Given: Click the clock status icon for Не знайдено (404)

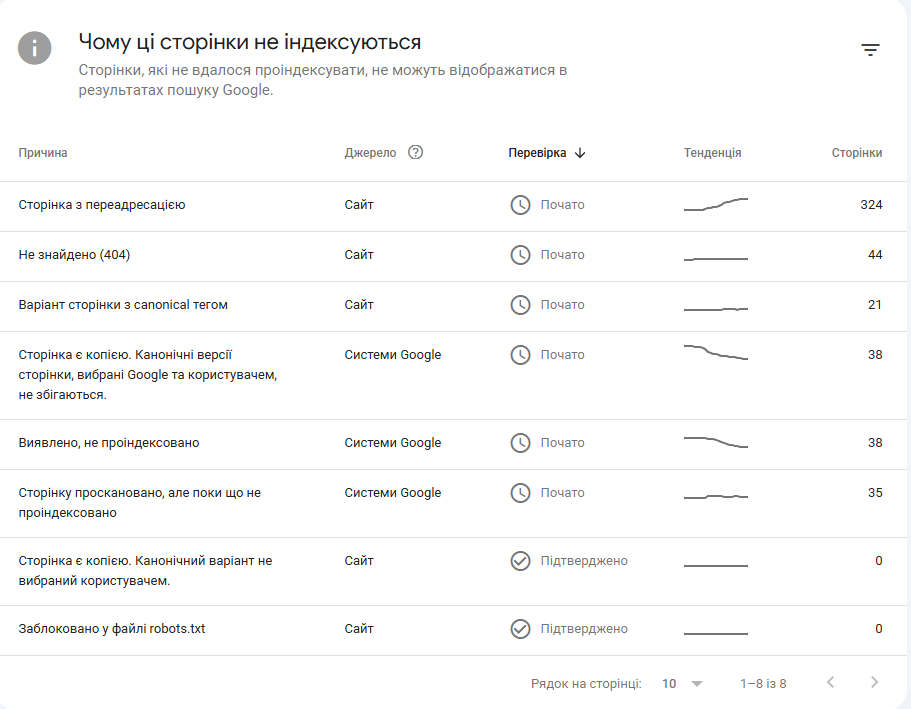Looking at the screenshot, I should coord(520,255).
